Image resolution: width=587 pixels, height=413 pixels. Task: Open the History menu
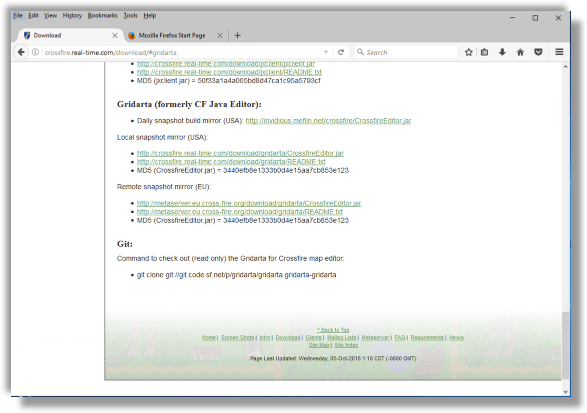72,15
